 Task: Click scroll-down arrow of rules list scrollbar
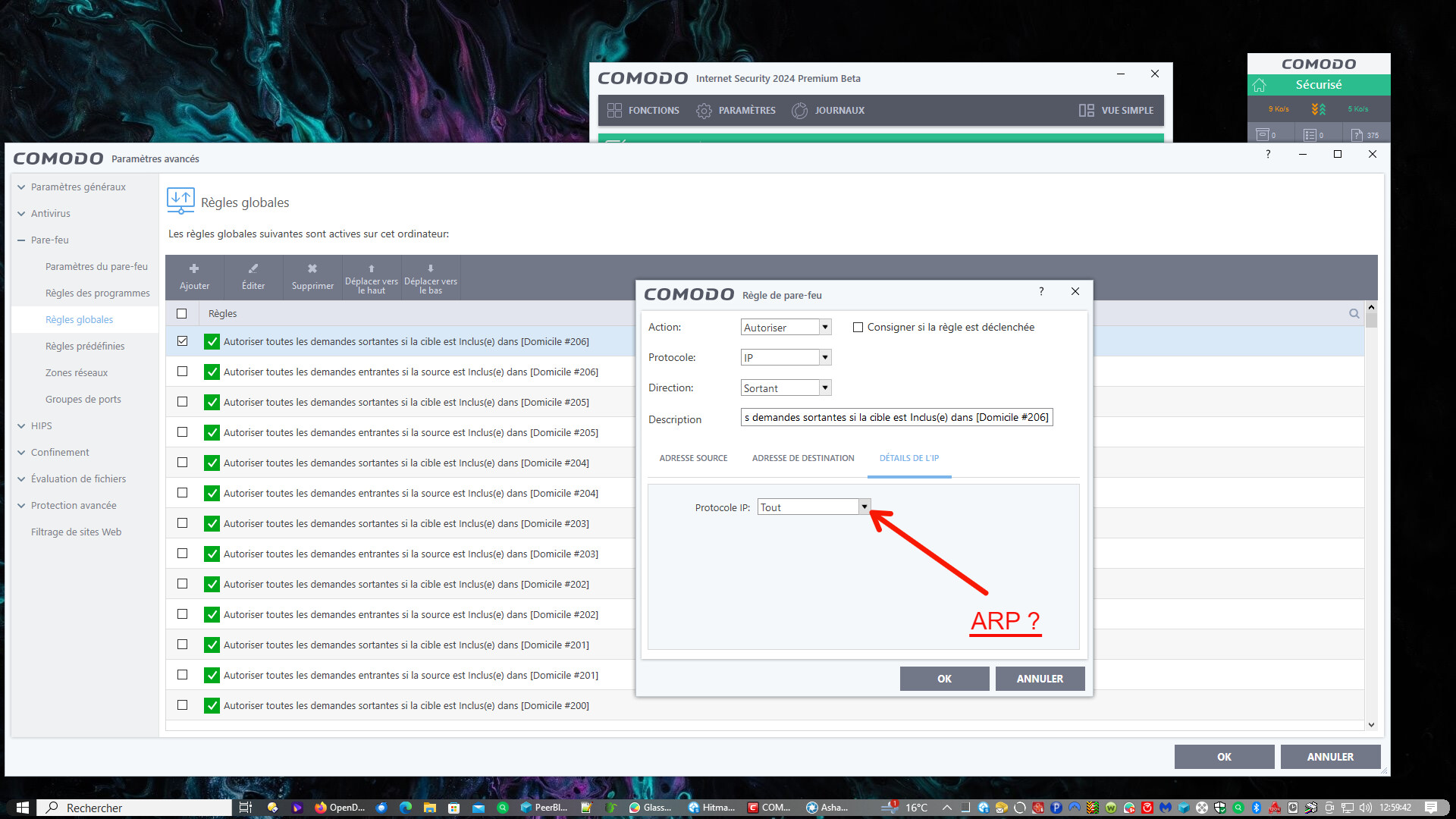tap(1371, 725)
